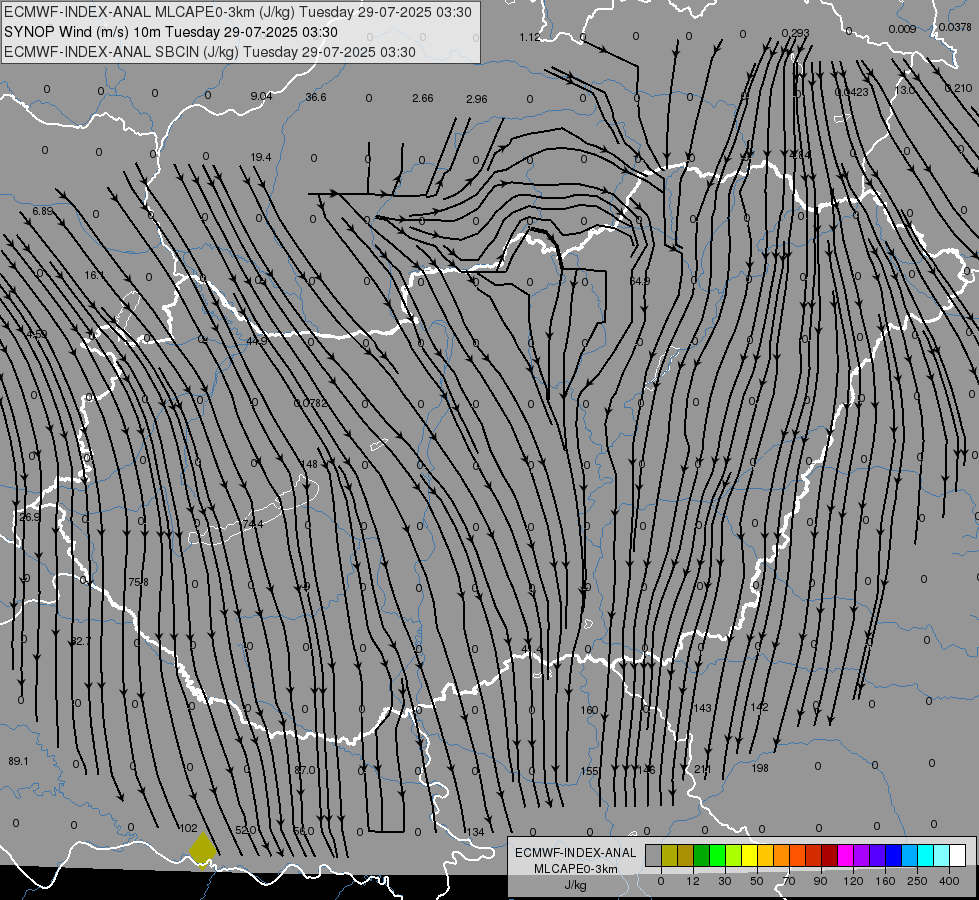
Task: Pick the pure blue legend swatch
Action: point(893,855)
